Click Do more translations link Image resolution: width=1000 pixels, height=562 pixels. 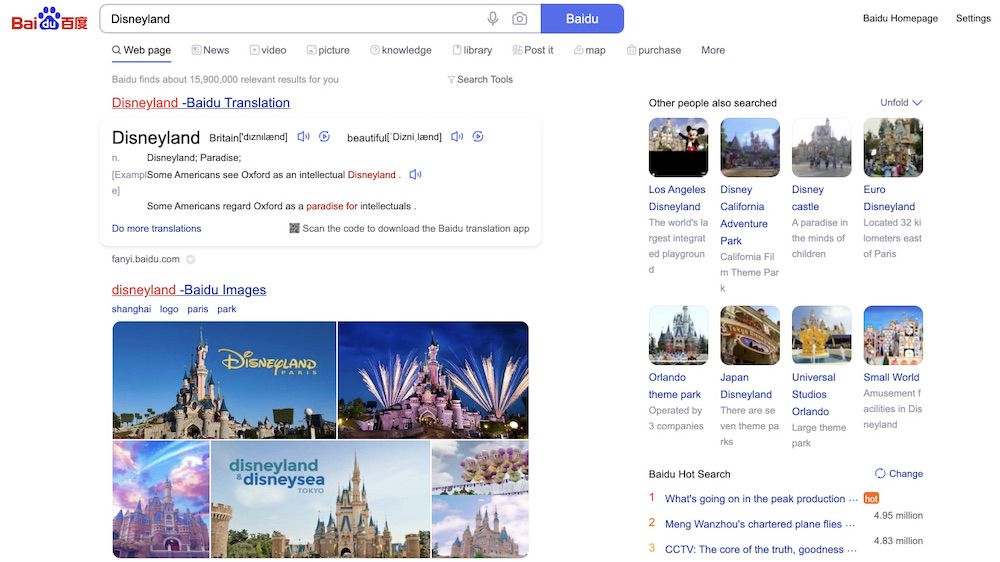pyautogui.click(x=156, y=228)
